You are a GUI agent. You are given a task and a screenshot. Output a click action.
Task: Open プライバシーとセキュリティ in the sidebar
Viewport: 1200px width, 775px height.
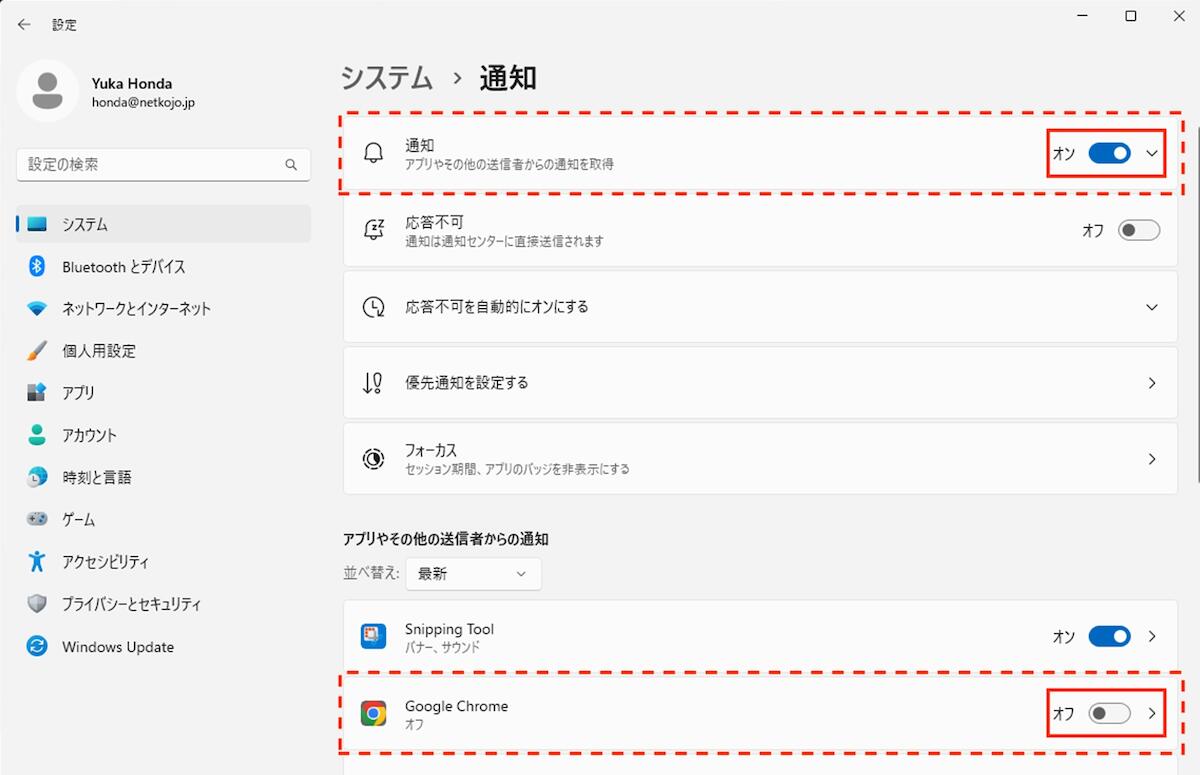click(131, 604)
